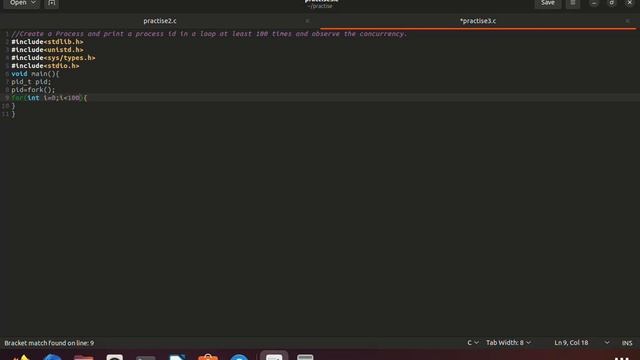The width and height of the screenshot is (640, 360).
Task: Place cursor on #include<unistd.h> line
Action: coord(47,50)
